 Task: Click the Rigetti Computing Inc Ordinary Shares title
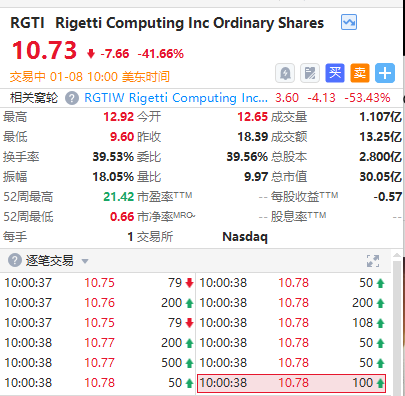point(189,23)
